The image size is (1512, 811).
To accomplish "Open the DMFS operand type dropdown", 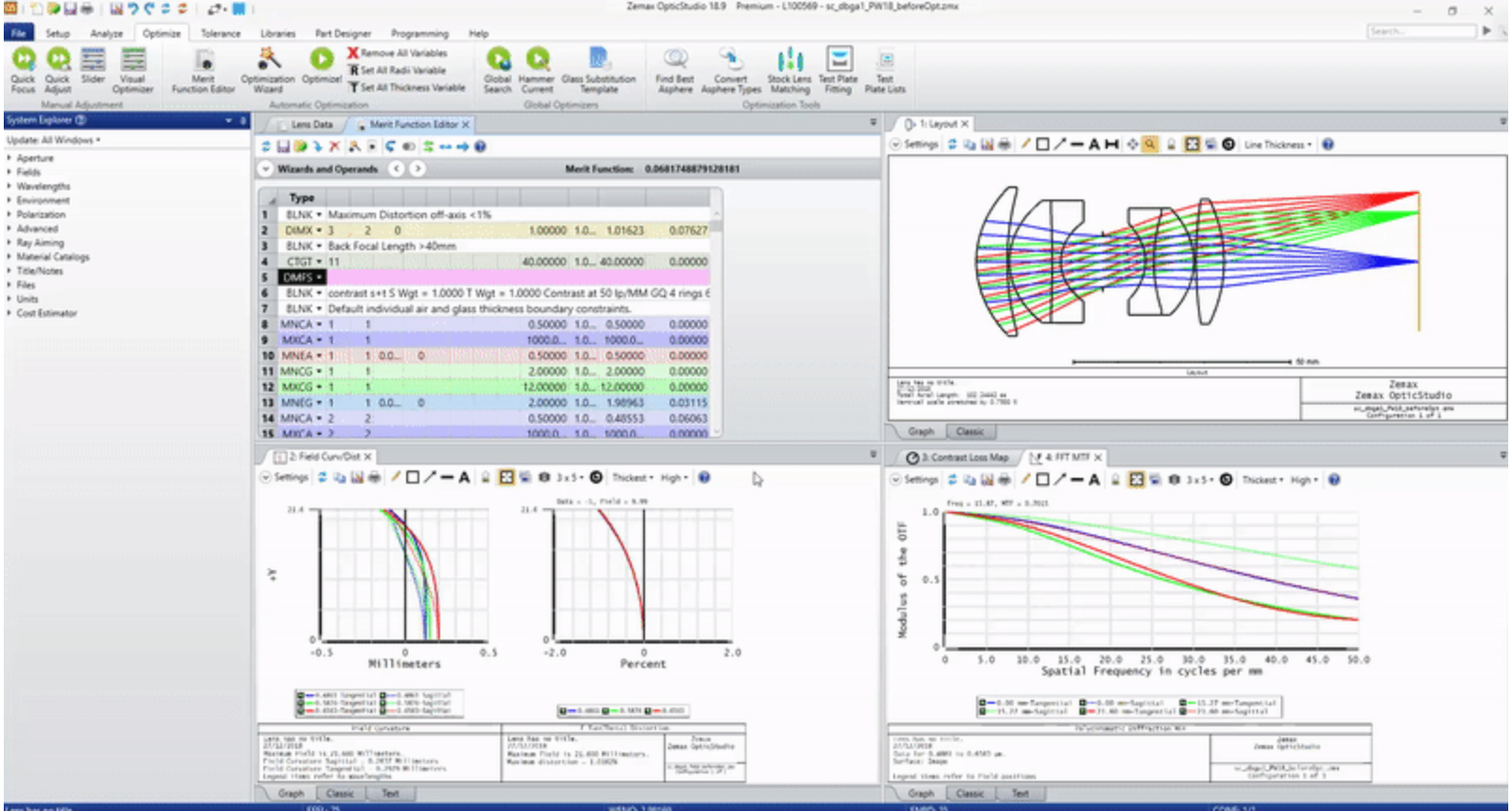I will [x=320, y=278].
